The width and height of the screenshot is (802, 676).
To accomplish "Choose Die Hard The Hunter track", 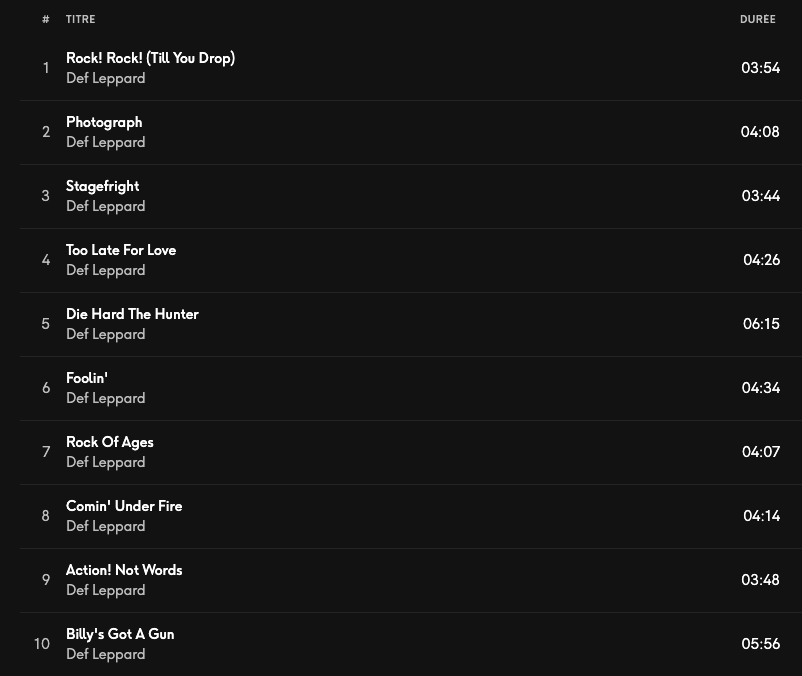I will point(132,314).
